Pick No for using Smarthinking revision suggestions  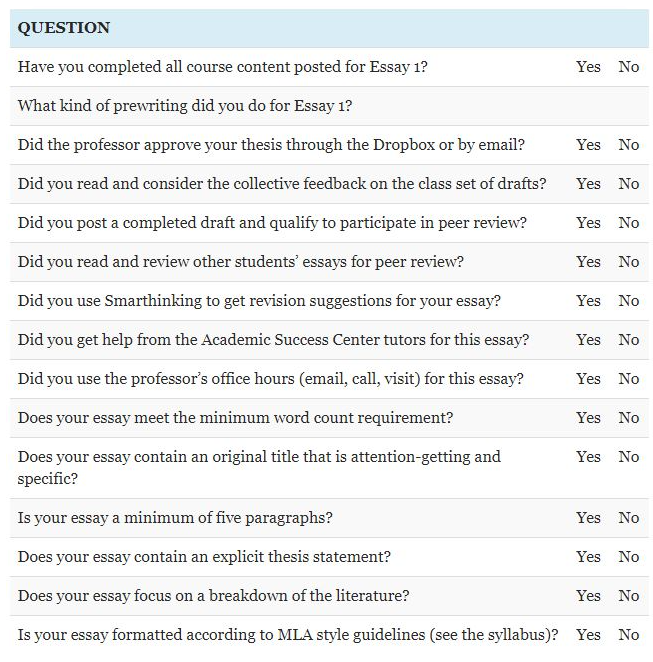pyautogui.click(x=628, y=301)
